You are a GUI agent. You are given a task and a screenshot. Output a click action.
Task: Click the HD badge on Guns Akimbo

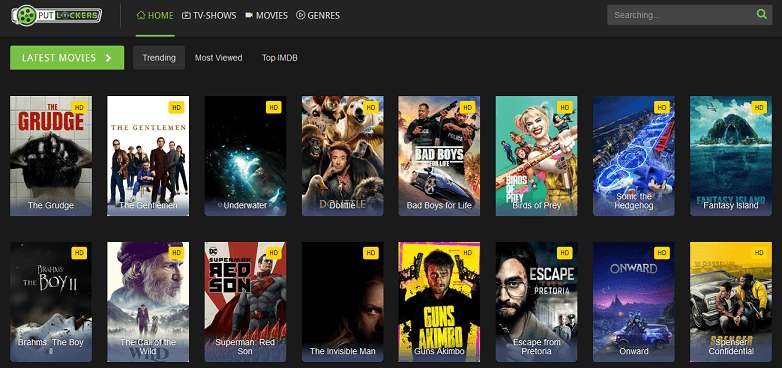coord(467,253)
